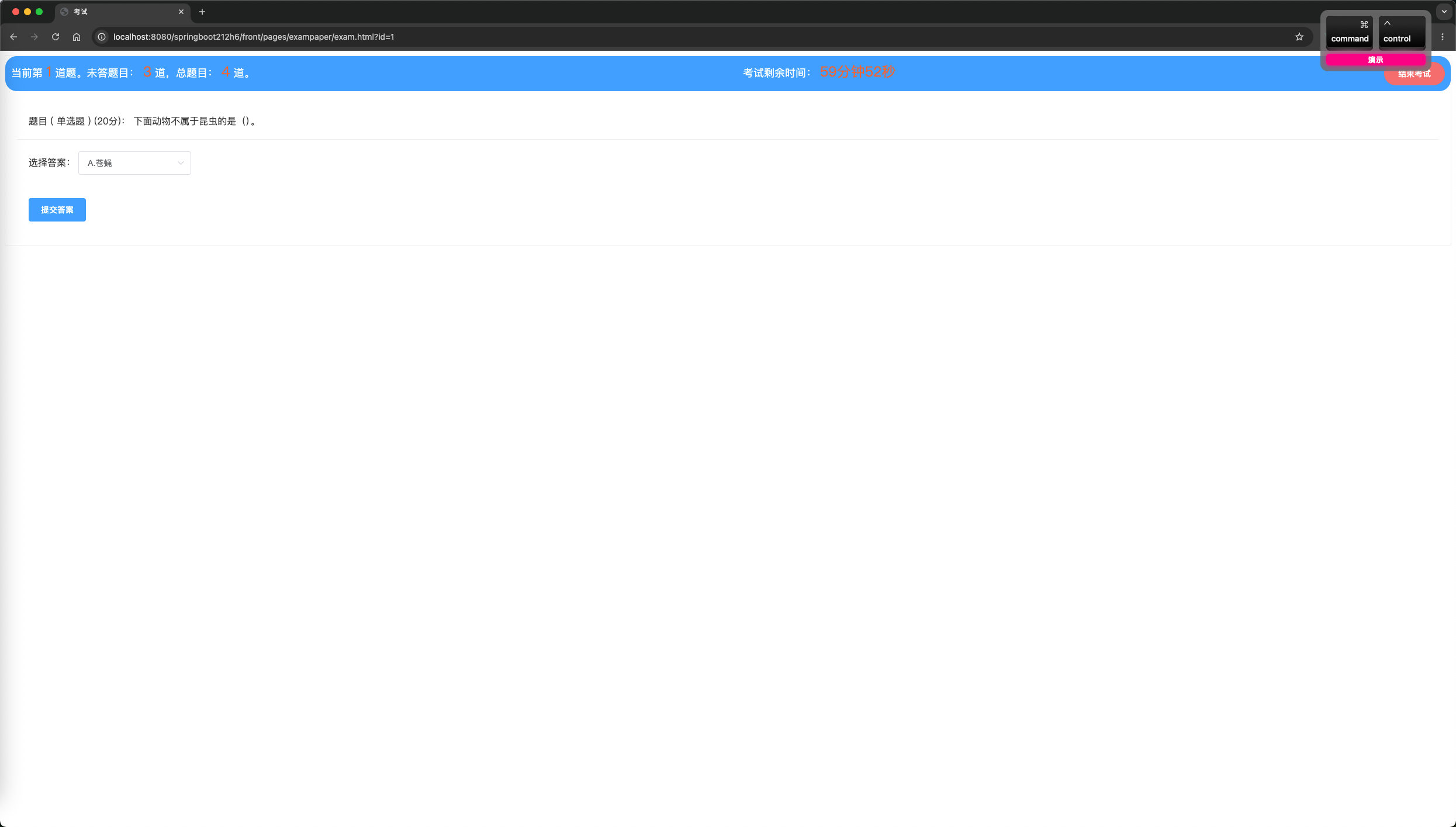1456x827 pixels.
Task: Close the 考试 tab
Action: [x=181, y=12]
